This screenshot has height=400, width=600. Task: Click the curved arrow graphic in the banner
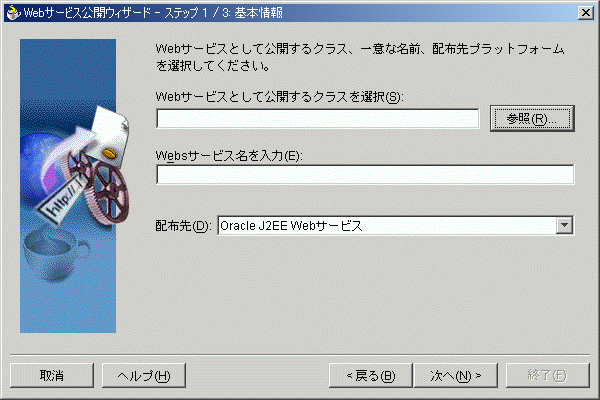pyautogui.click(x=66, y=151)
